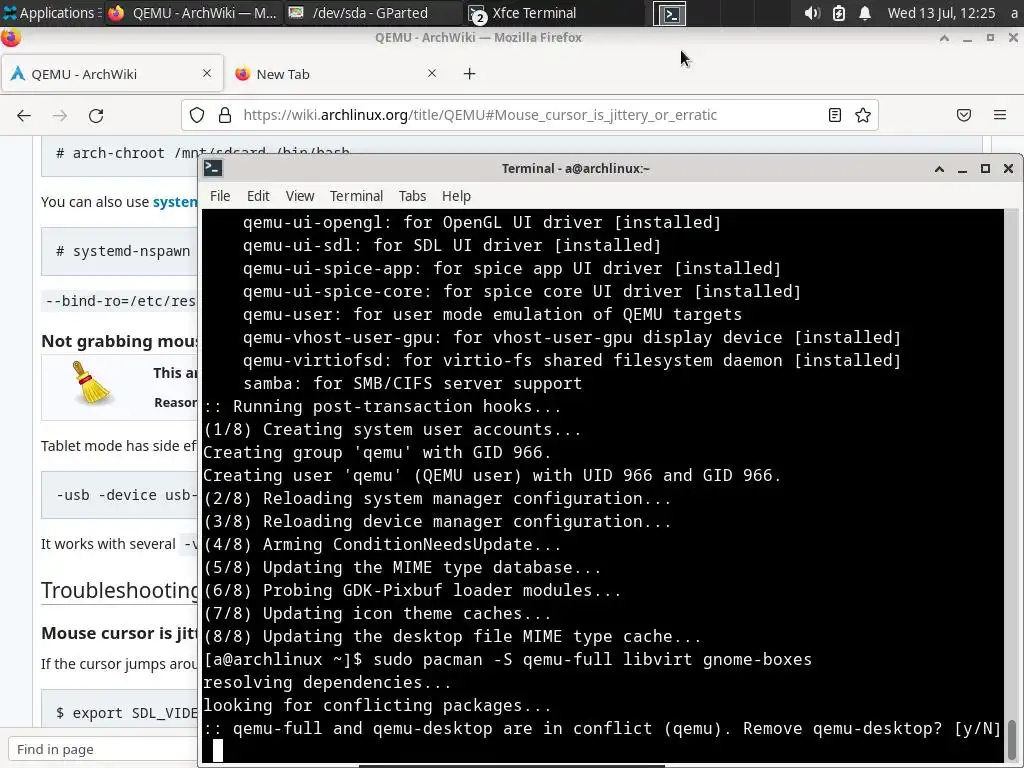1024x768 pixels.
Task: Click the '# systemd-nspawn' code block
Action: pos(120,251)
